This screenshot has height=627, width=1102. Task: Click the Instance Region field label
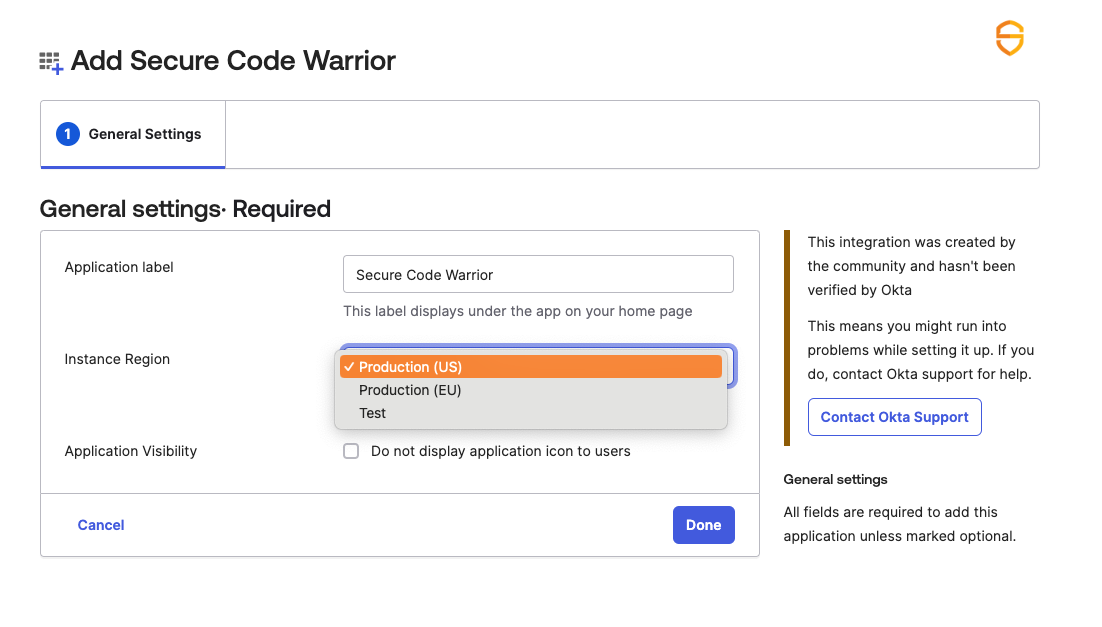(117, 359)
